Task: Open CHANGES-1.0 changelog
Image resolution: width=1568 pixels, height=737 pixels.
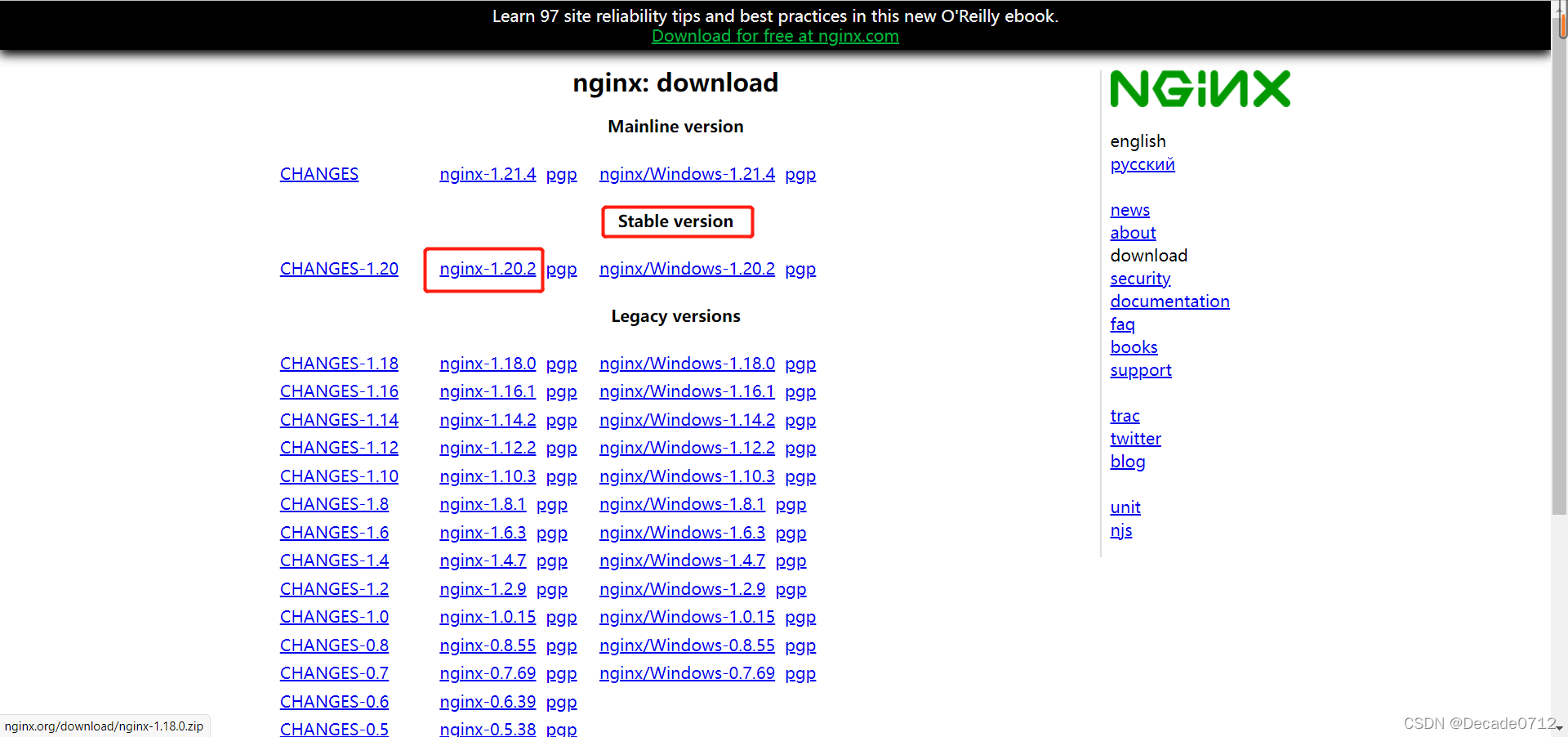Action: pos(334,617)
